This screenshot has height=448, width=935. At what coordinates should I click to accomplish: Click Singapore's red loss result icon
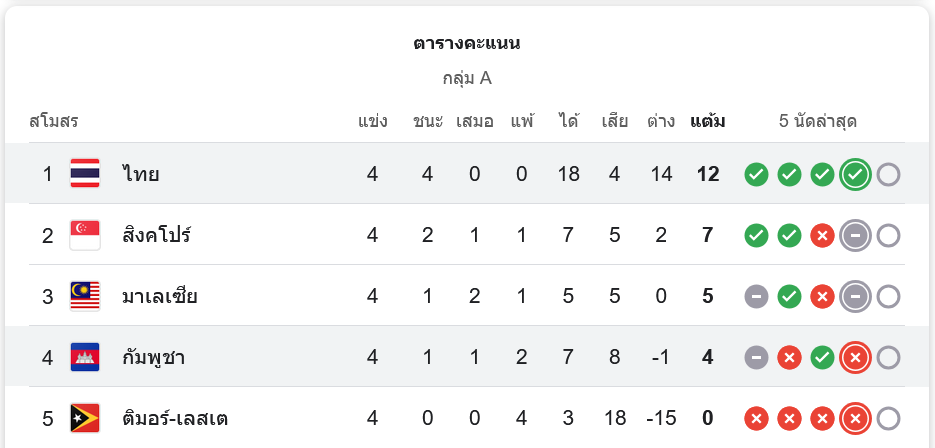point(822,236)
